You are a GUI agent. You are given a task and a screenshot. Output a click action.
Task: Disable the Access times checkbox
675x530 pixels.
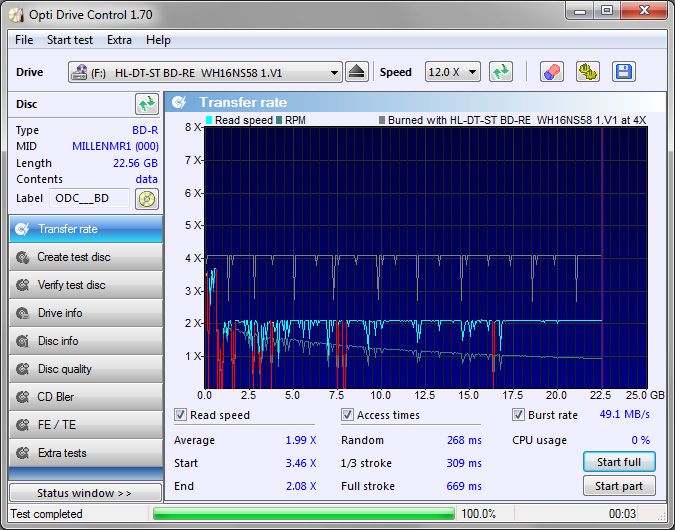(348, 415)
